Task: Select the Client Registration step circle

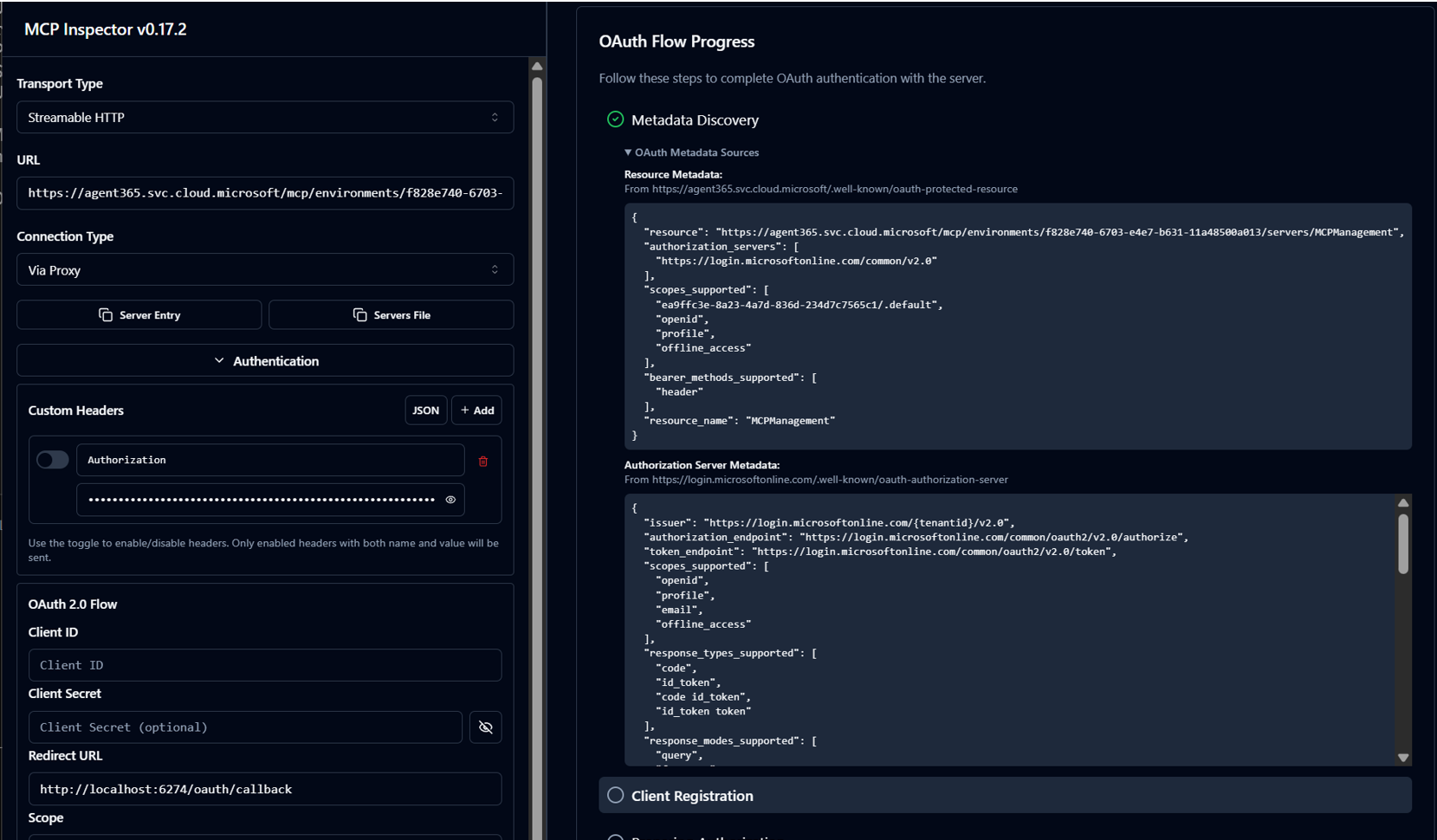Action: pyautogui.click(x=615, y=795)
